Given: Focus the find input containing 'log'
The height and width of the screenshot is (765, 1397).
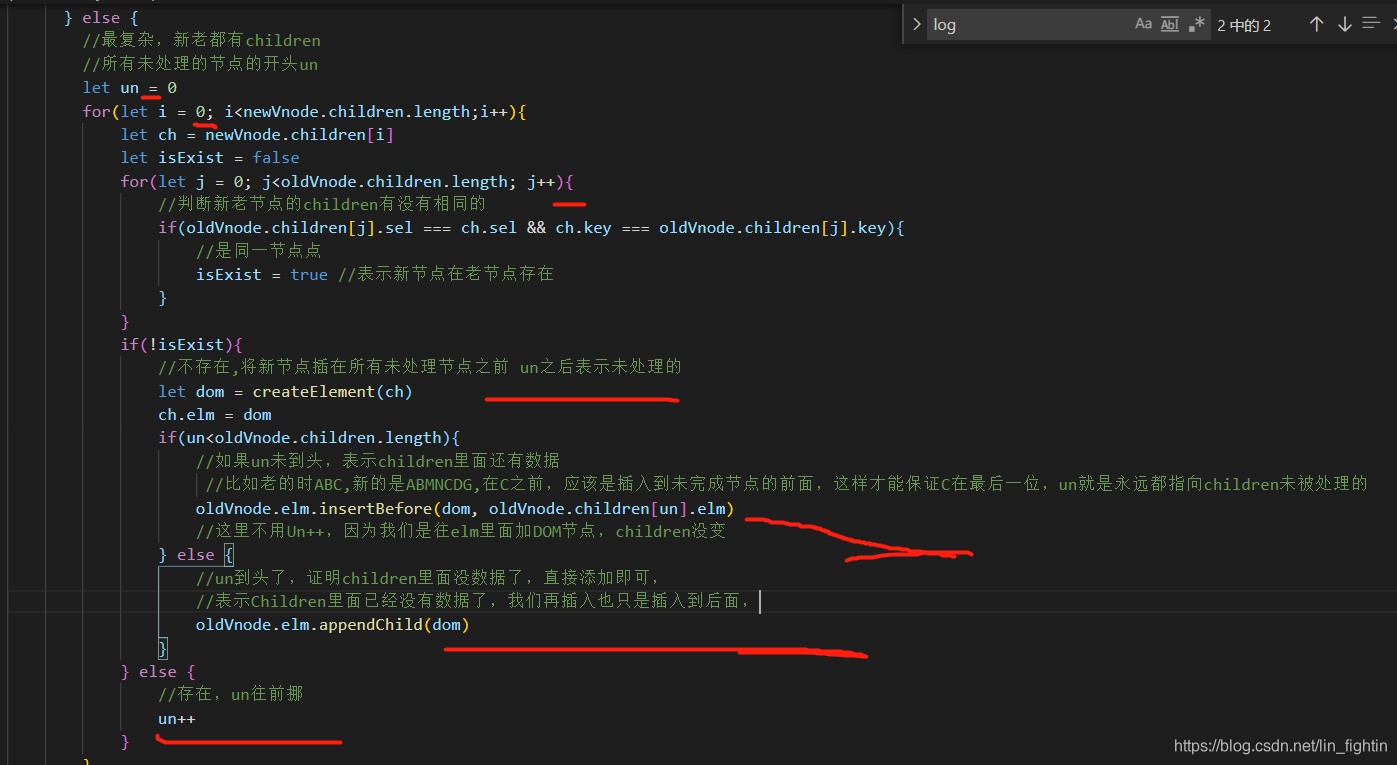Looking at the screenshot, I should (x=1027, y=25).
